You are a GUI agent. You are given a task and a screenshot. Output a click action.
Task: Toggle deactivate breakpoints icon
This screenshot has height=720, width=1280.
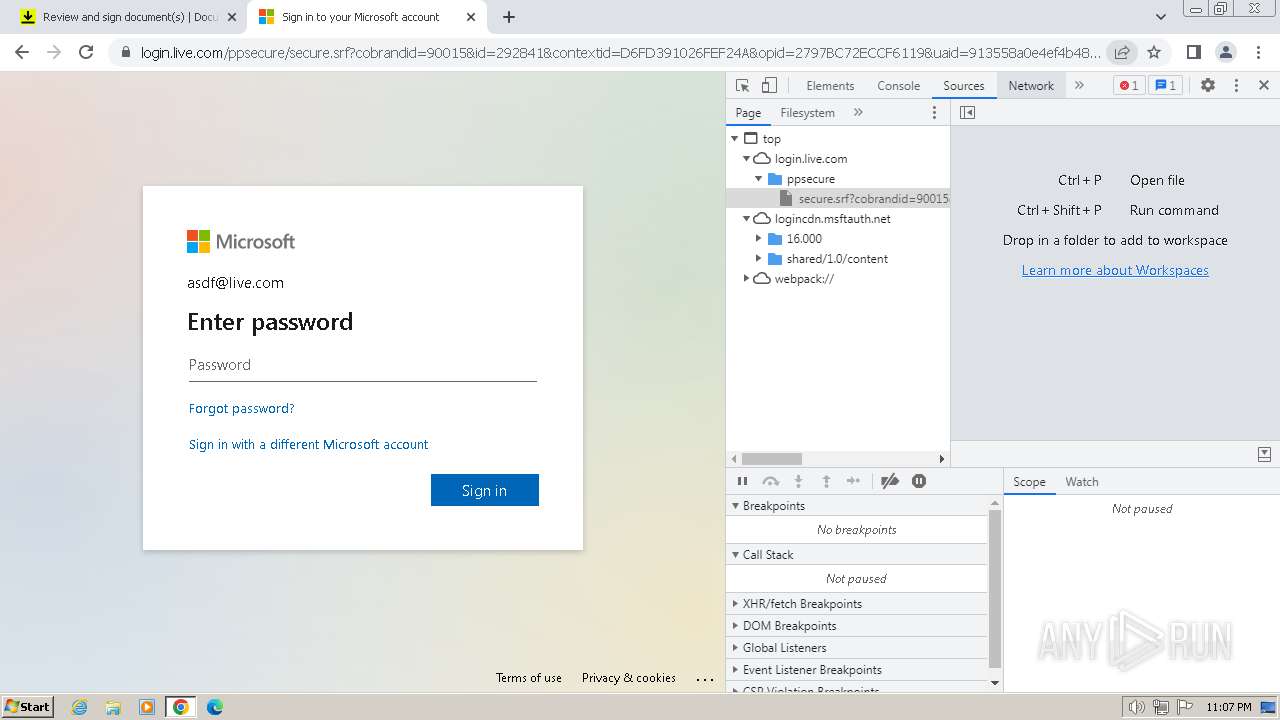(890, 482)
